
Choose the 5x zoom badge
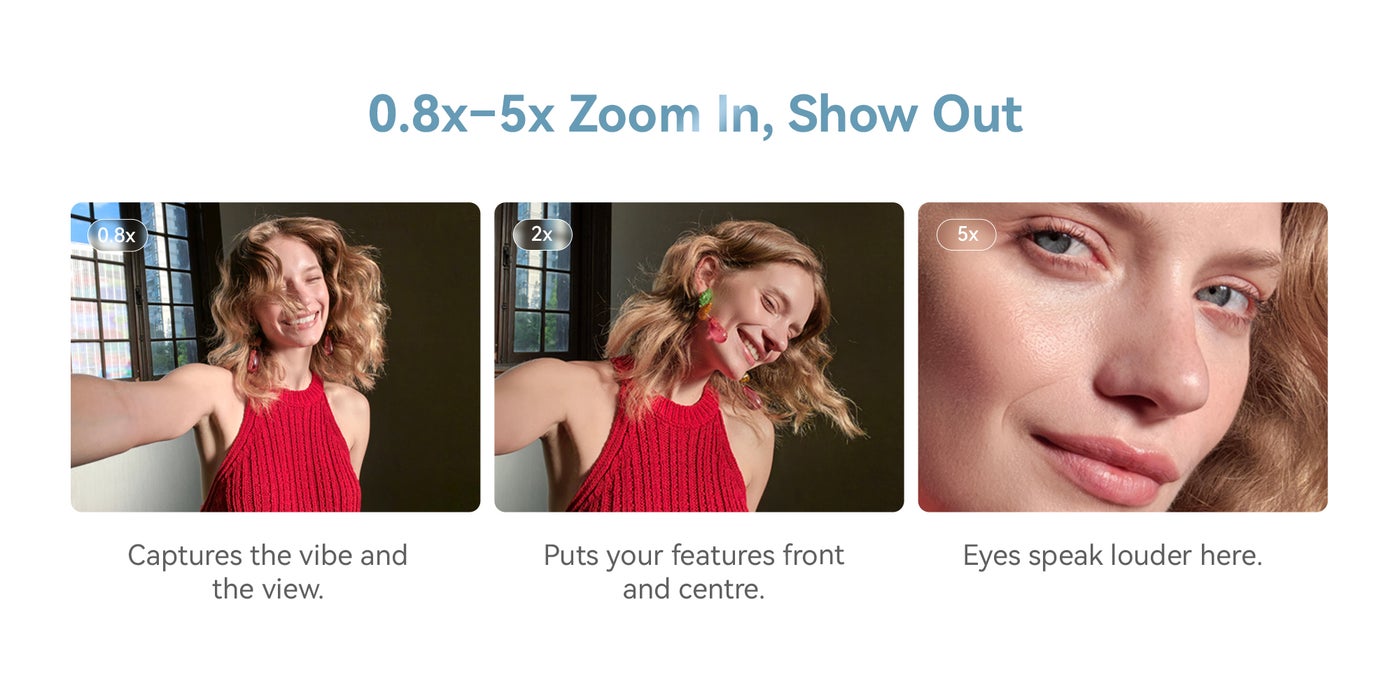point(966,234)
